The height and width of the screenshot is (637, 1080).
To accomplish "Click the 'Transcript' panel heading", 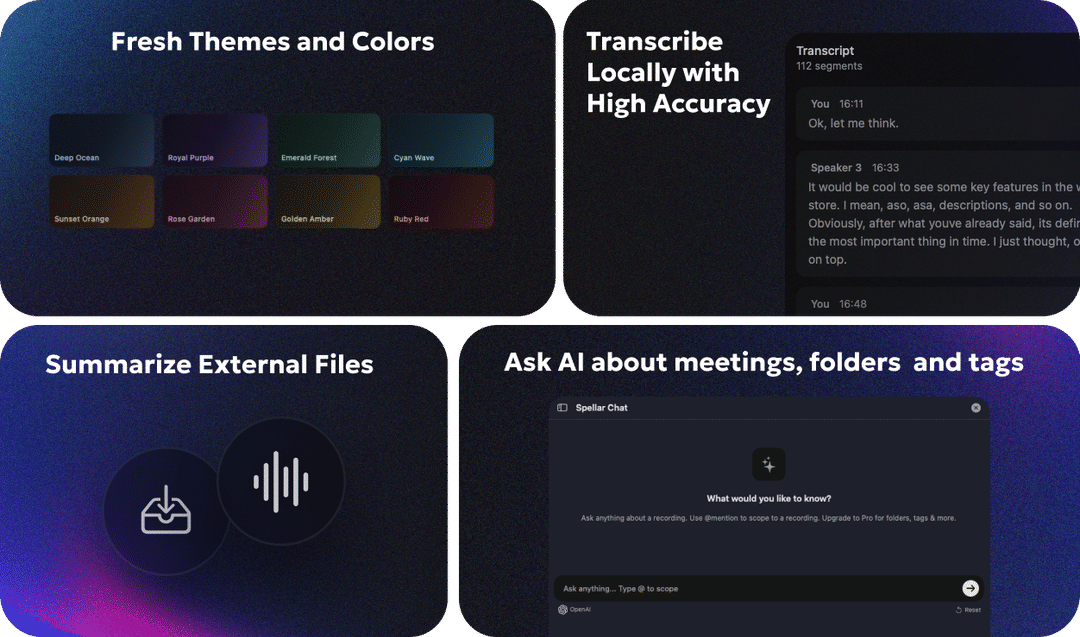I will pyautogui.click(x=824, y=51).
